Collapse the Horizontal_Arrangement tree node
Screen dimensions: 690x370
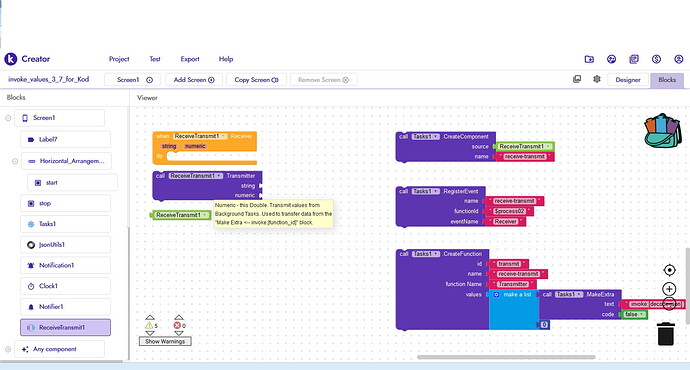point(15,161)
